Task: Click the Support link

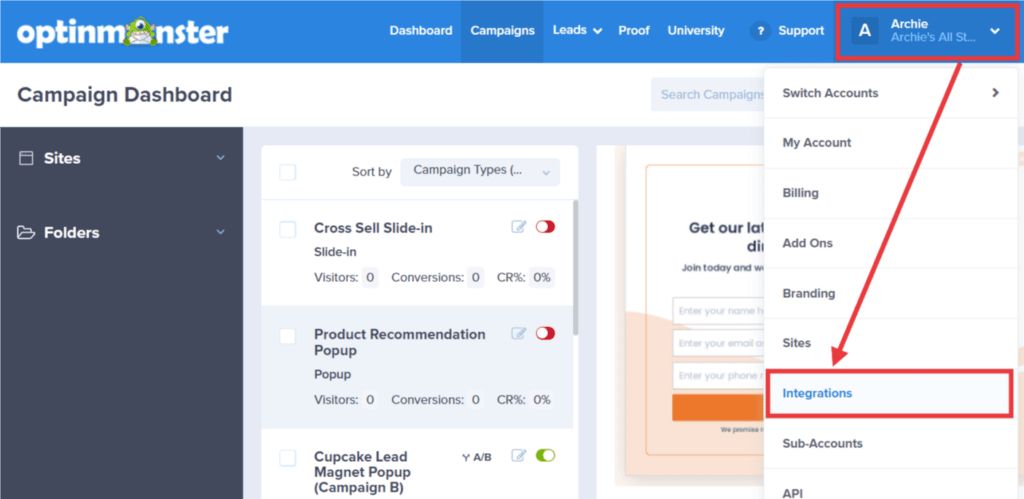Action: (801, 31)
